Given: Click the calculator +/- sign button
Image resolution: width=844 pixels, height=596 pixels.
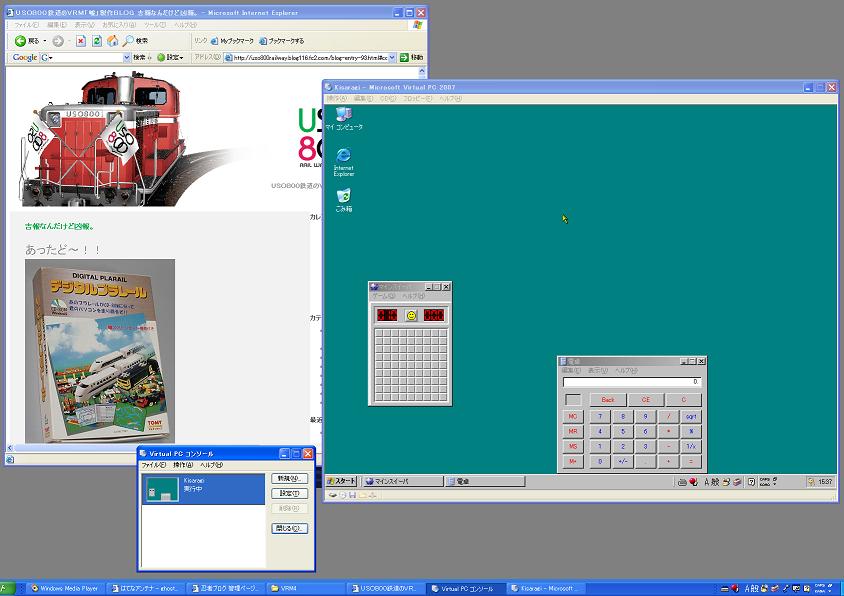Looking at the screenshot, I should (x=623, y=462).
